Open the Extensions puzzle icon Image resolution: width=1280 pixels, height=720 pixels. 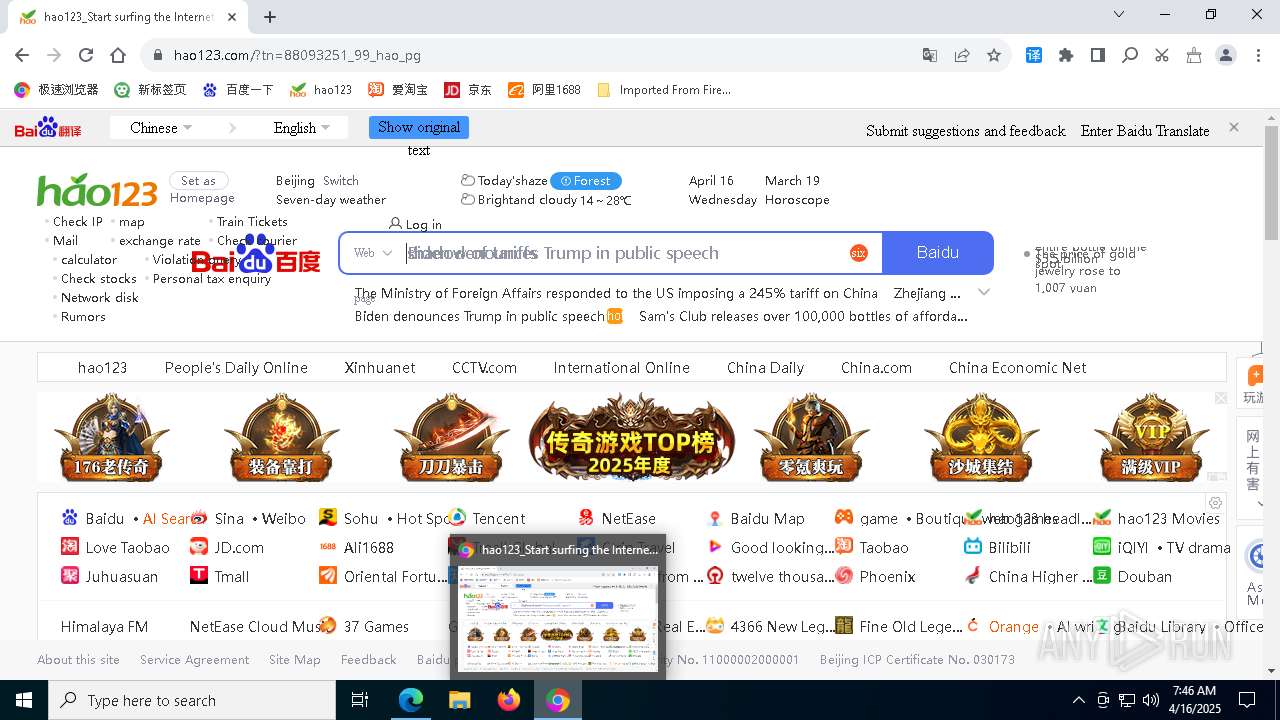[1066, 55]
